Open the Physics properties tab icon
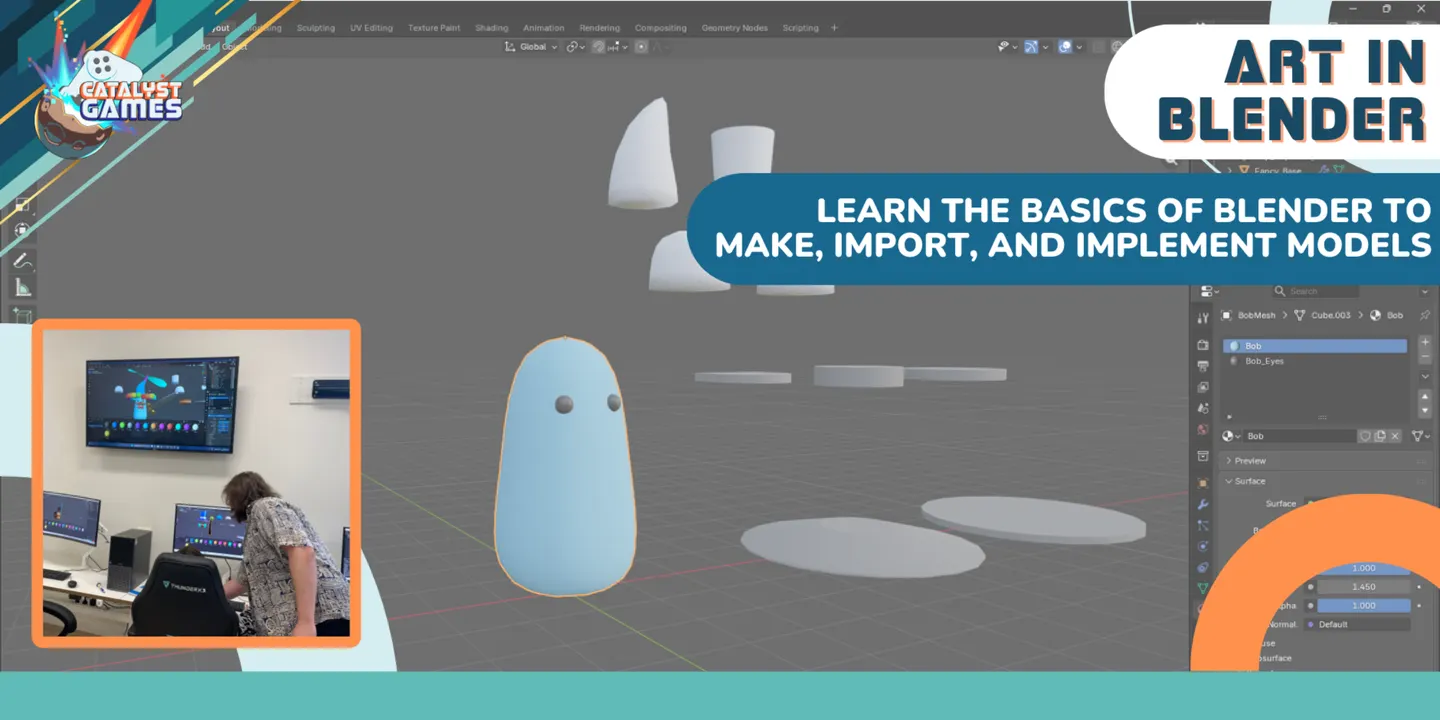The width and height of the screenshot is (1440, 720). click(x=1203, y=546)
